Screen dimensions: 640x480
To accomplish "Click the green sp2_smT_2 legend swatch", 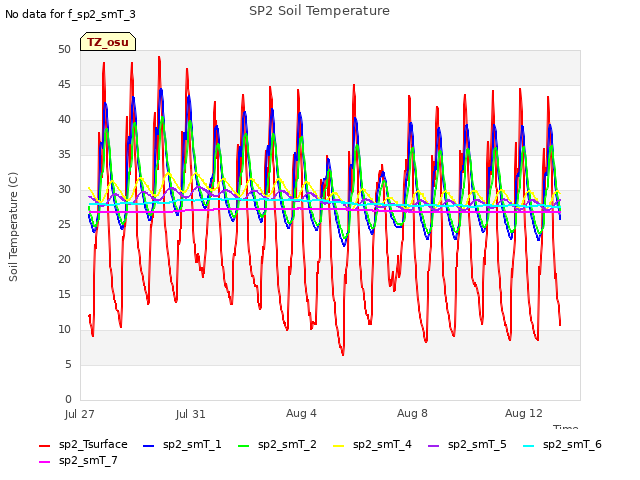I will [x=244, y=446].
